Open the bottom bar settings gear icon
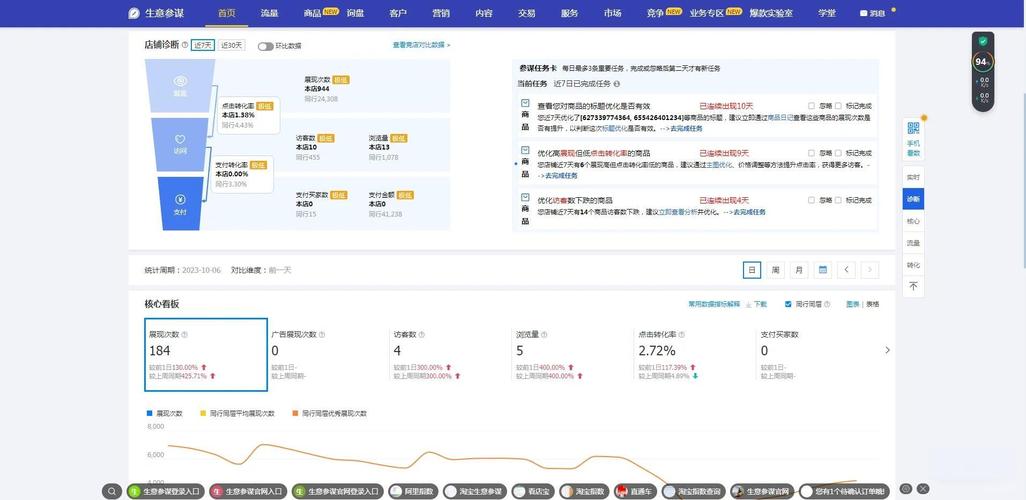Image resolution: width=1026 pixels, height=500 pixels. 906,488
